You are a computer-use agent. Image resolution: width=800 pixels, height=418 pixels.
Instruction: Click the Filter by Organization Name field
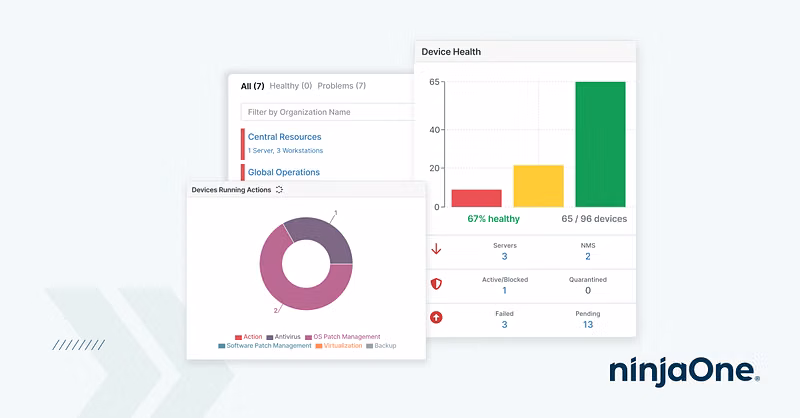point(328,112)
